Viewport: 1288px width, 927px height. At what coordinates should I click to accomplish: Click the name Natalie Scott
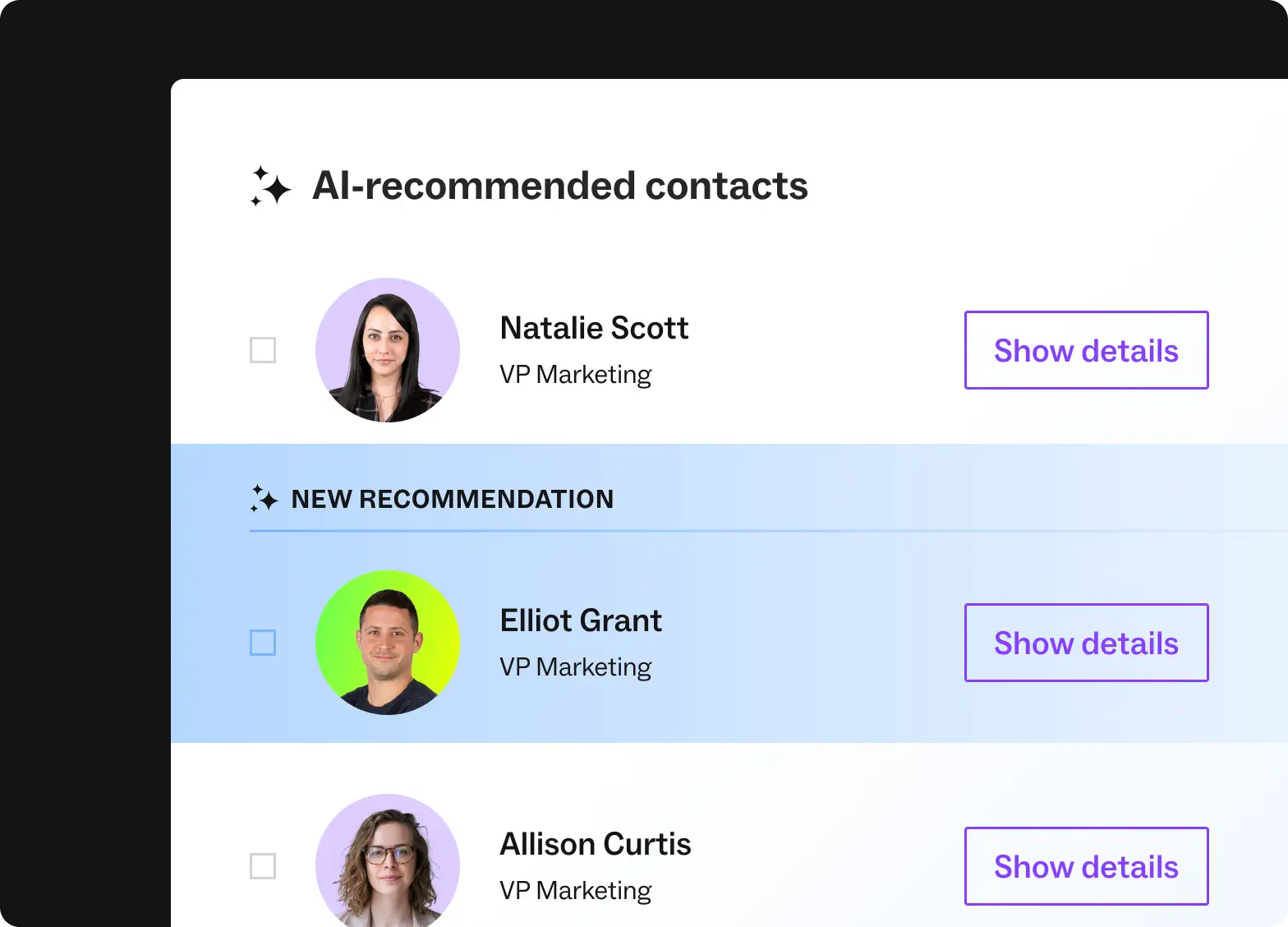click(x=594, y=327)
